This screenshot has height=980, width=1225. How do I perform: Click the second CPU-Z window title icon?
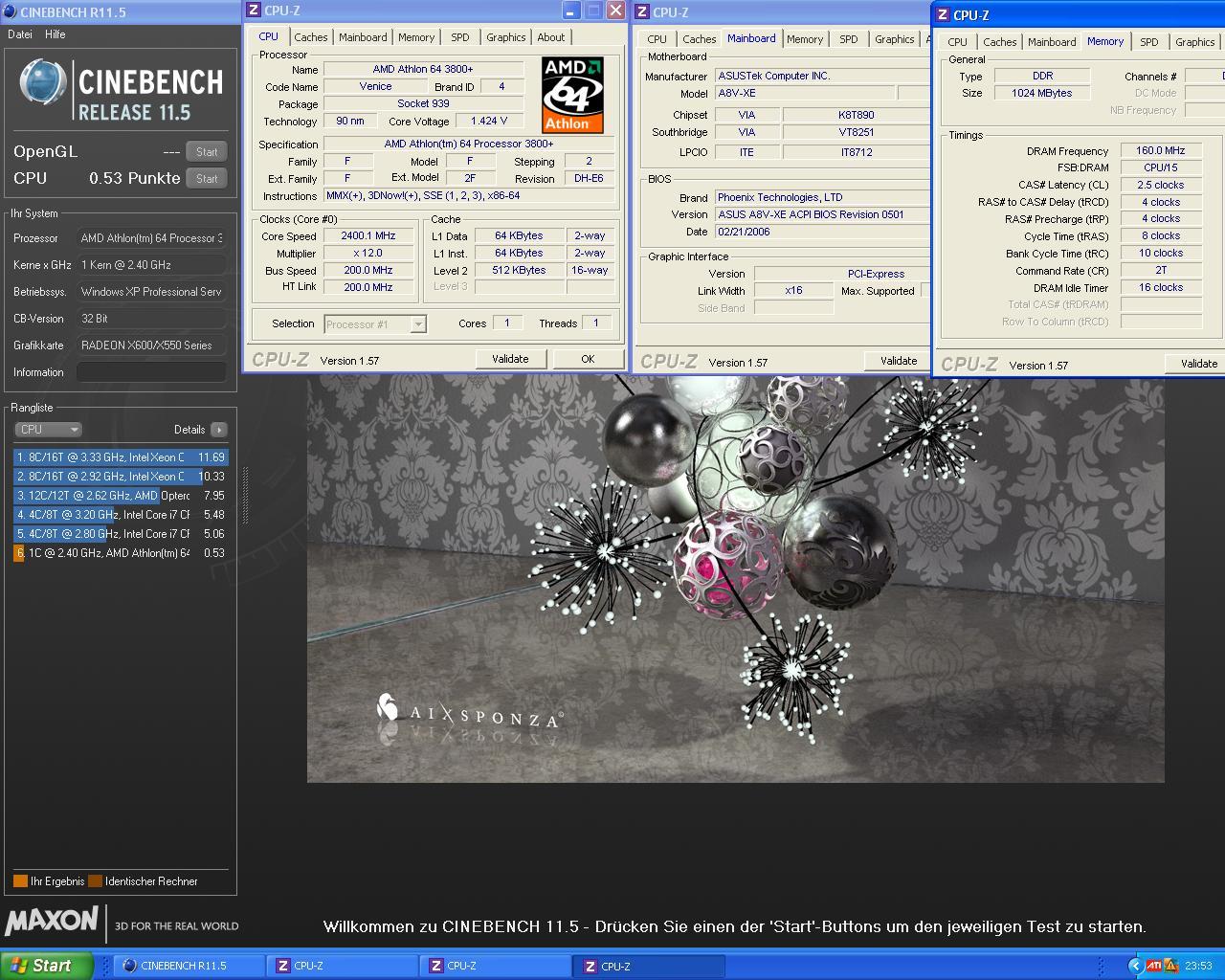[642, 12]
